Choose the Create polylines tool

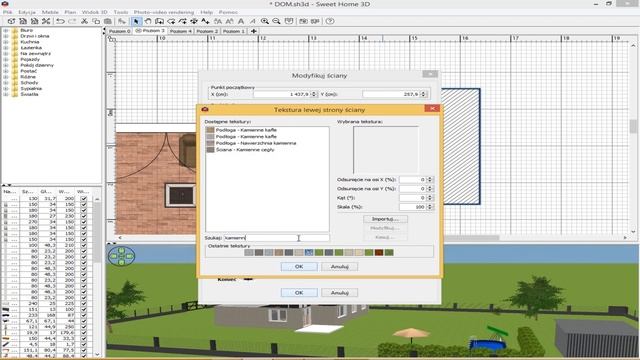182,21
